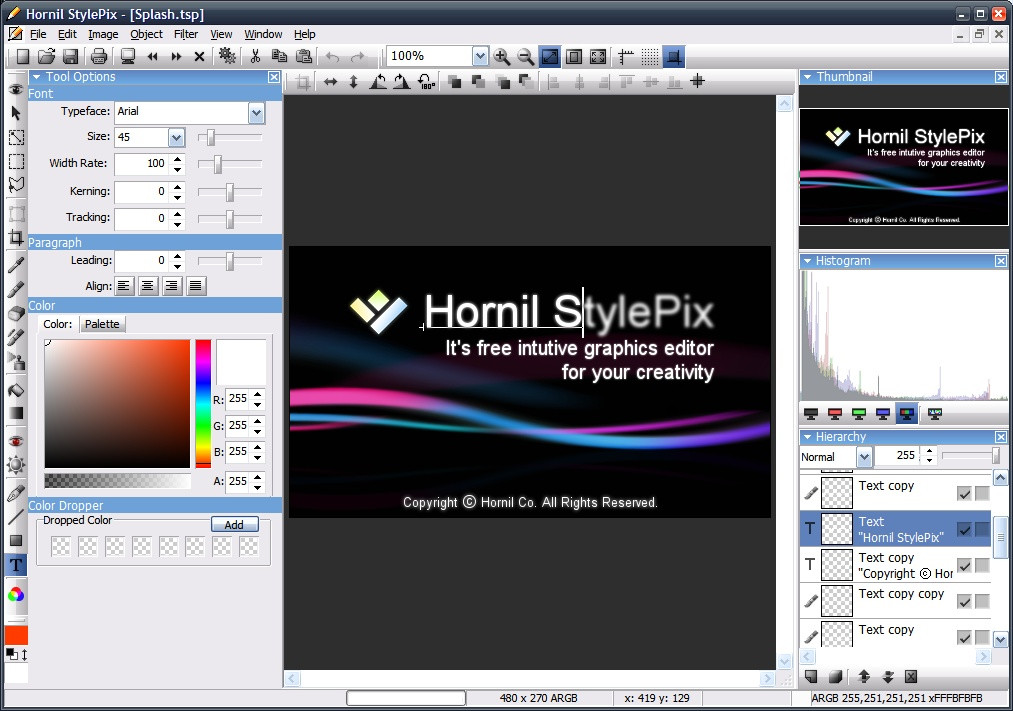Click the Open file folder icon
This screenshot has width=1013, height=711.
click(x=47, y=57)
